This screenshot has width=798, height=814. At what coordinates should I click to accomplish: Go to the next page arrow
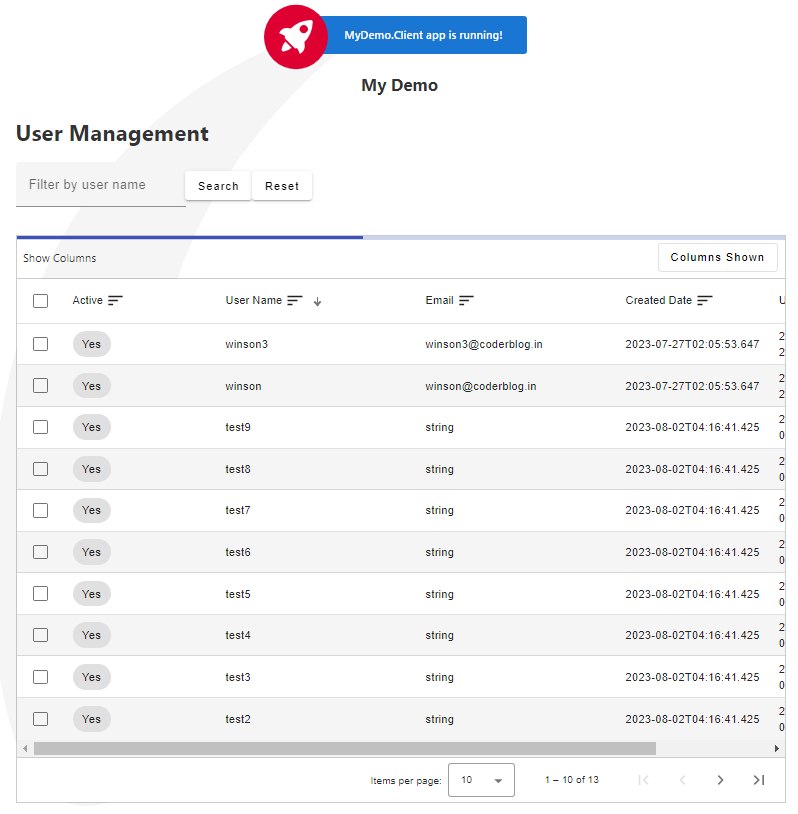(720, 780)
